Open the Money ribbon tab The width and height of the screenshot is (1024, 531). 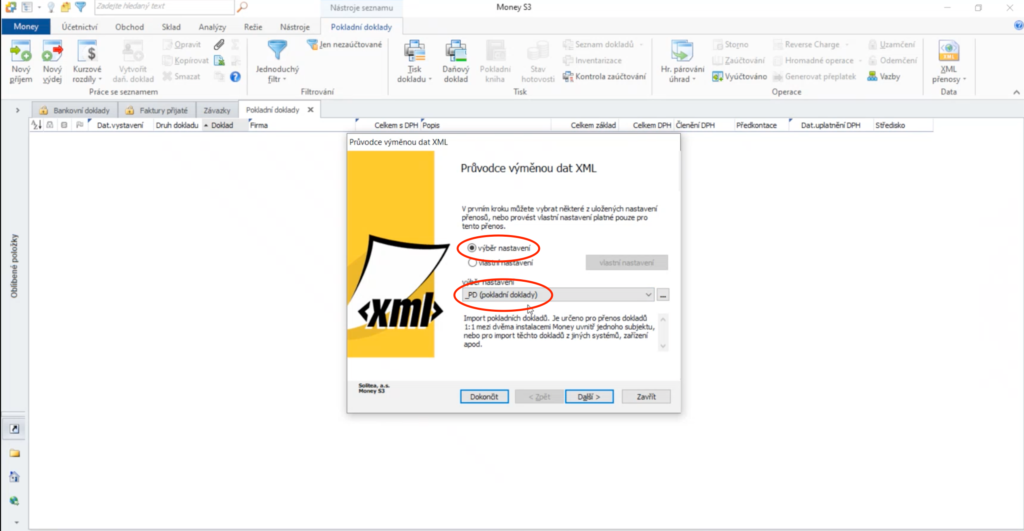pyautogui.click(x=26, y=27)
